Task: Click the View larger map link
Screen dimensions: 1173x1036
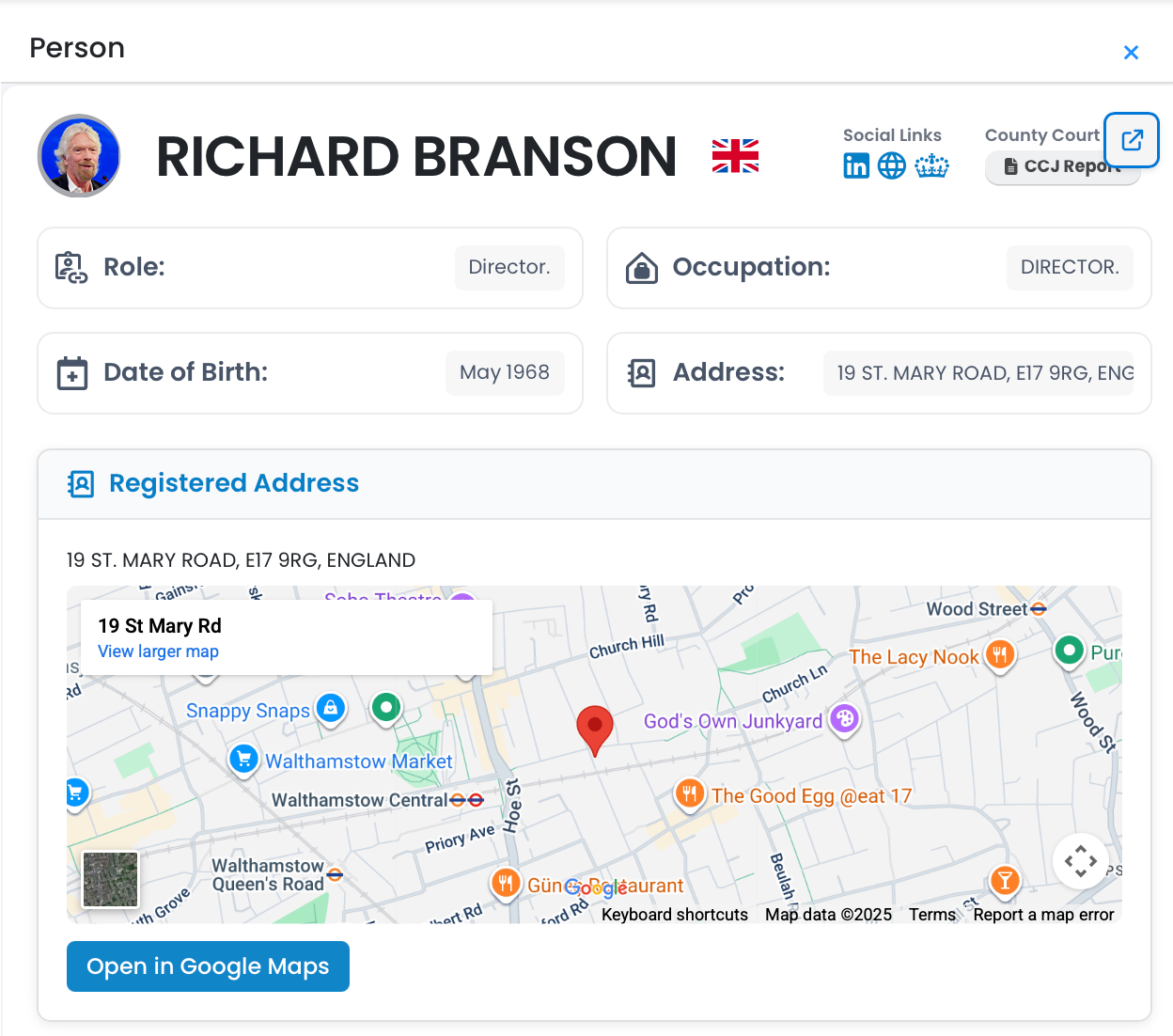Action: [158, 651]
